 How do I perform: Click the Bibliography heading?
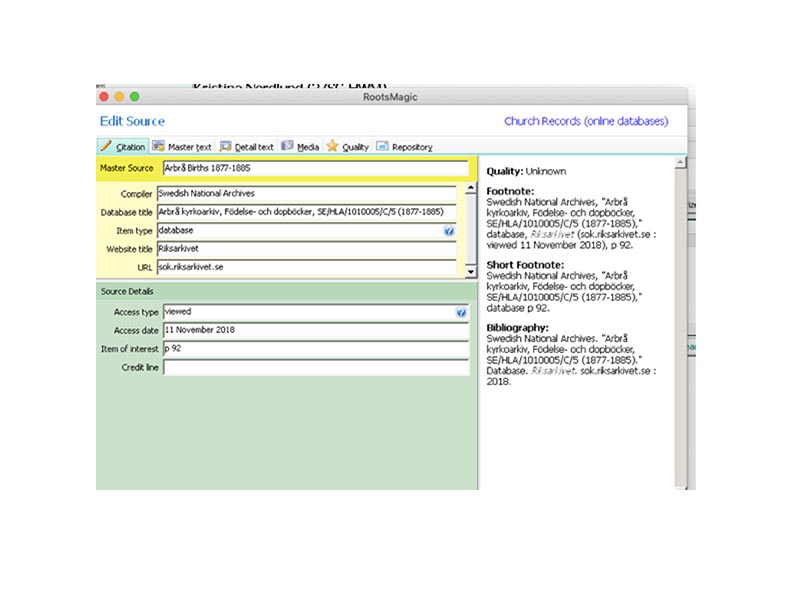click(x=517, y=328)
